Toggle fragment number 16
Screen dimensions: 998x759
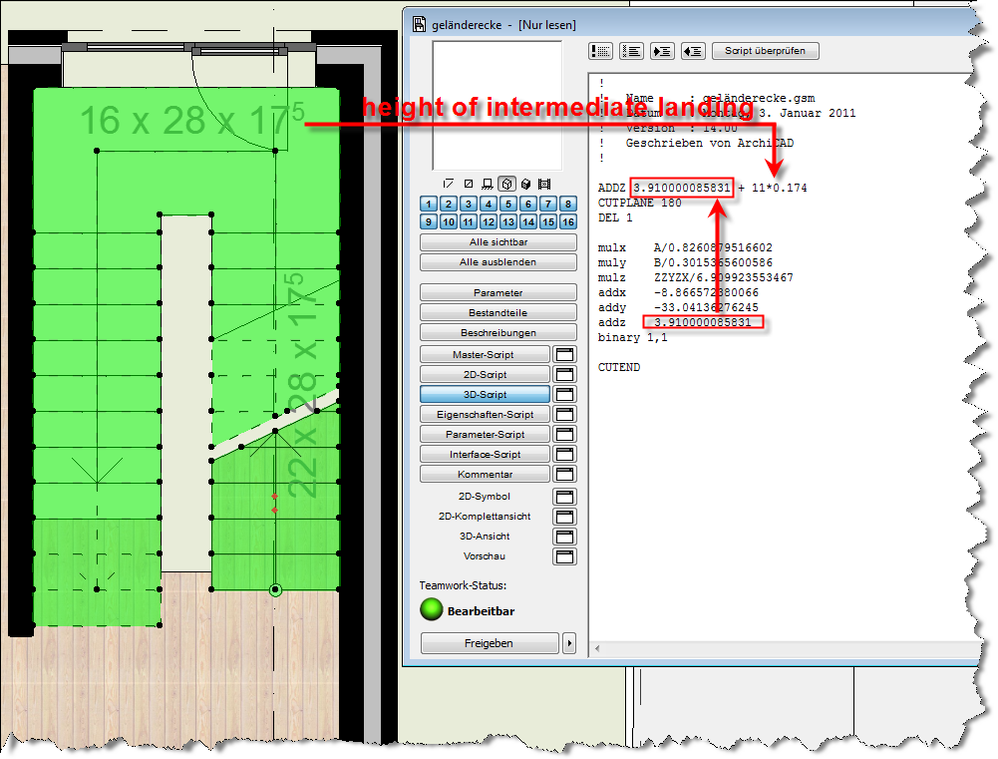(x=568, y=222)
